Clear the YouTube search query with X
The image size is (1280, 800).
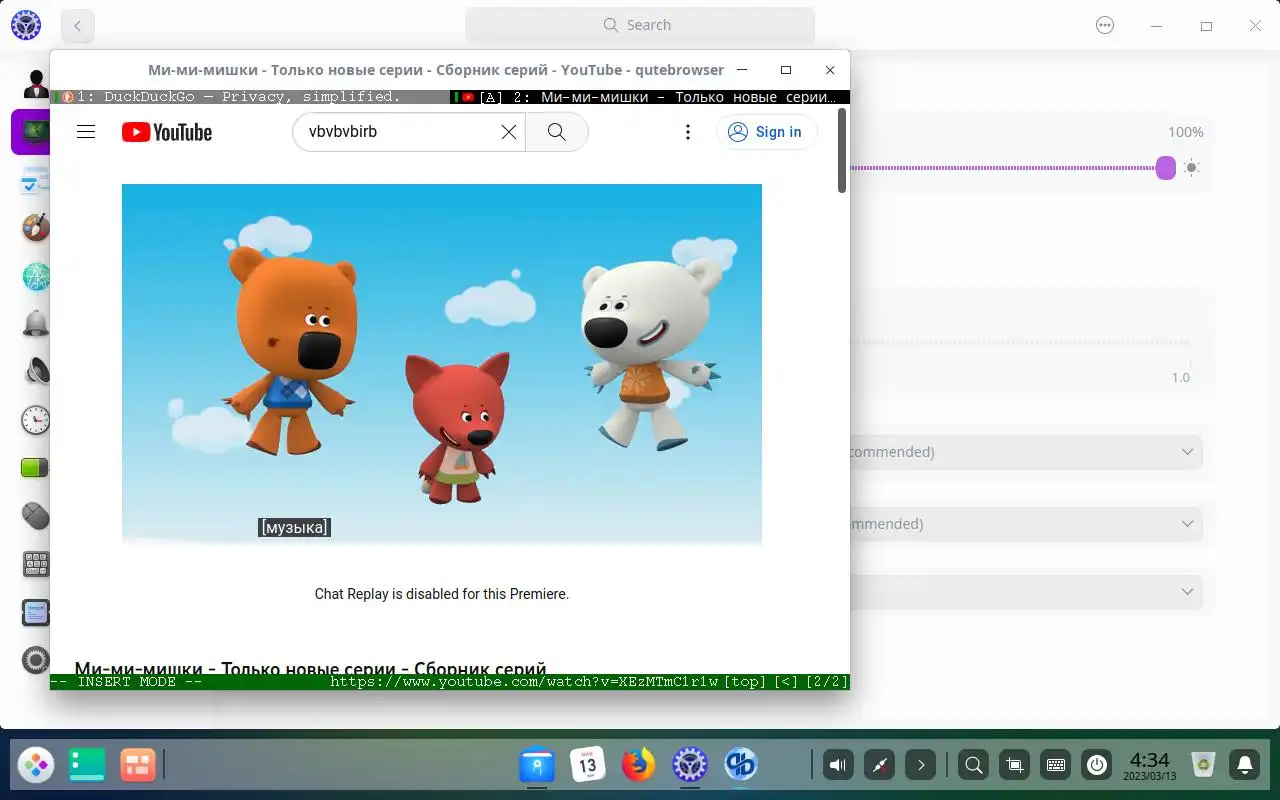pyautogui.click(x=509, y=132)
